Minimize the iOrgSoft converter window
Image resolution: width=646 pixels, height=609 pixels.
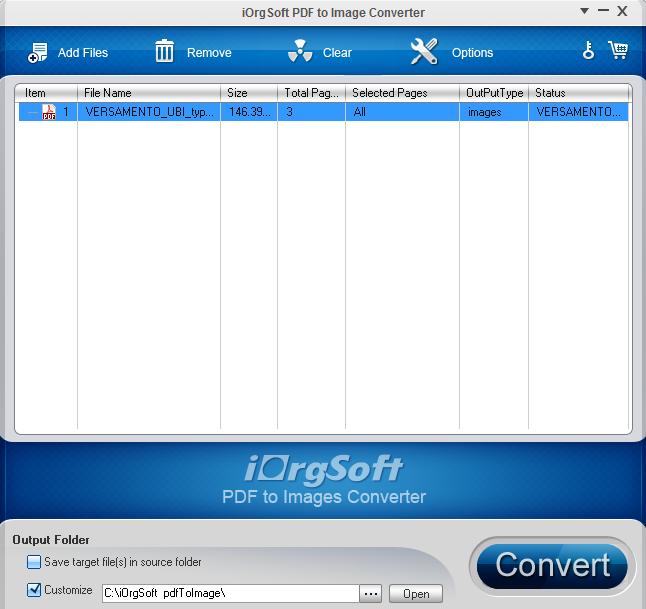click(x=604, y=11)
